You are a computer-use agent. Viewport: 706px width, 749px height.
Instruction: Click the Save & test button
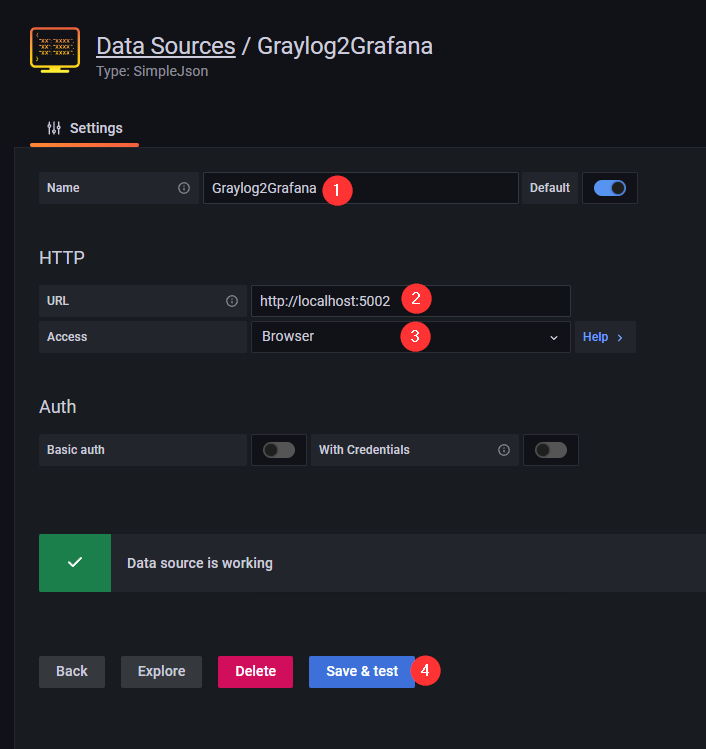[362, 672]
